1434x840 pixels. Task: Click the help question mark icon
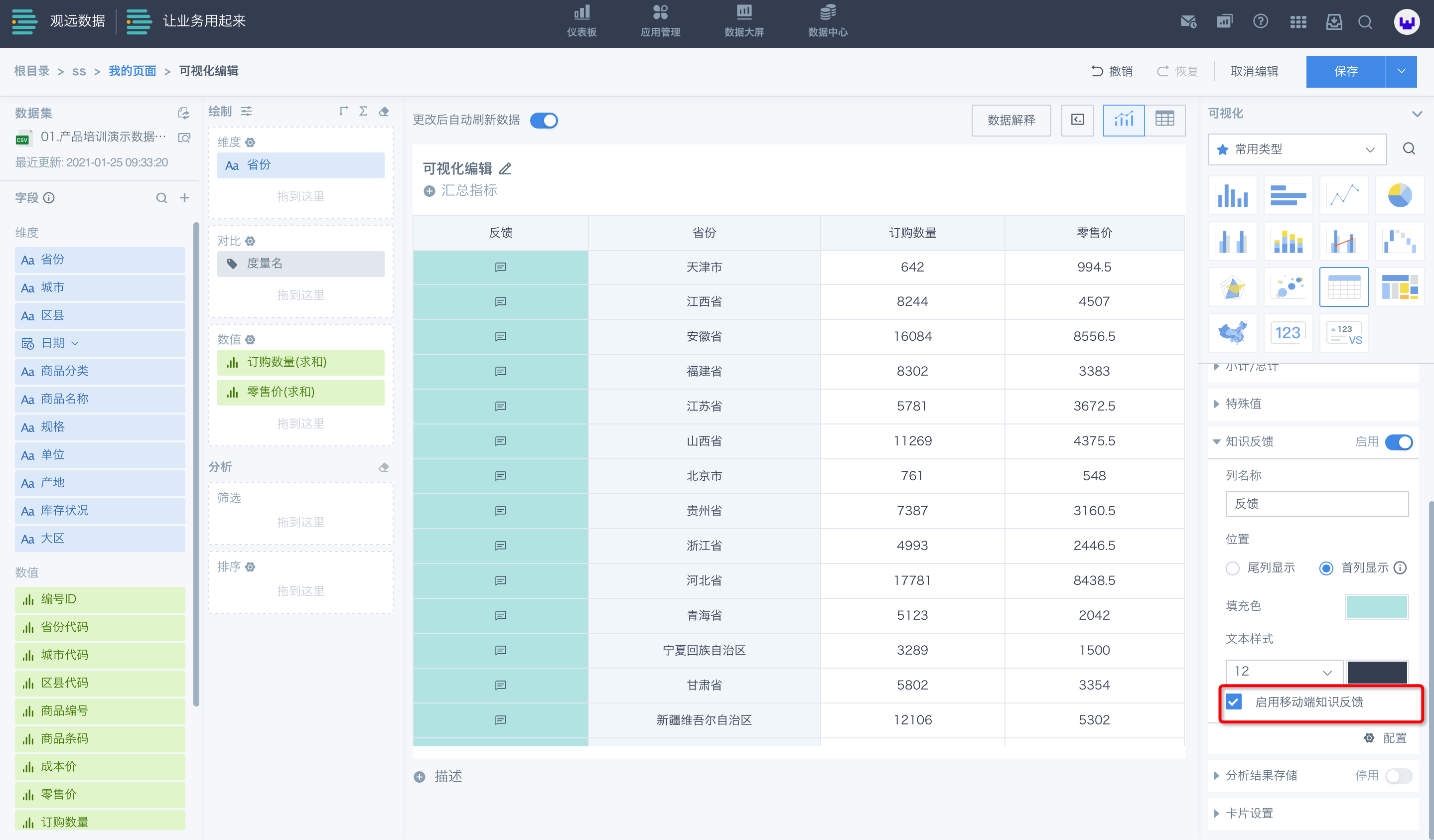pyautogui.click(x=1261, y=21)
